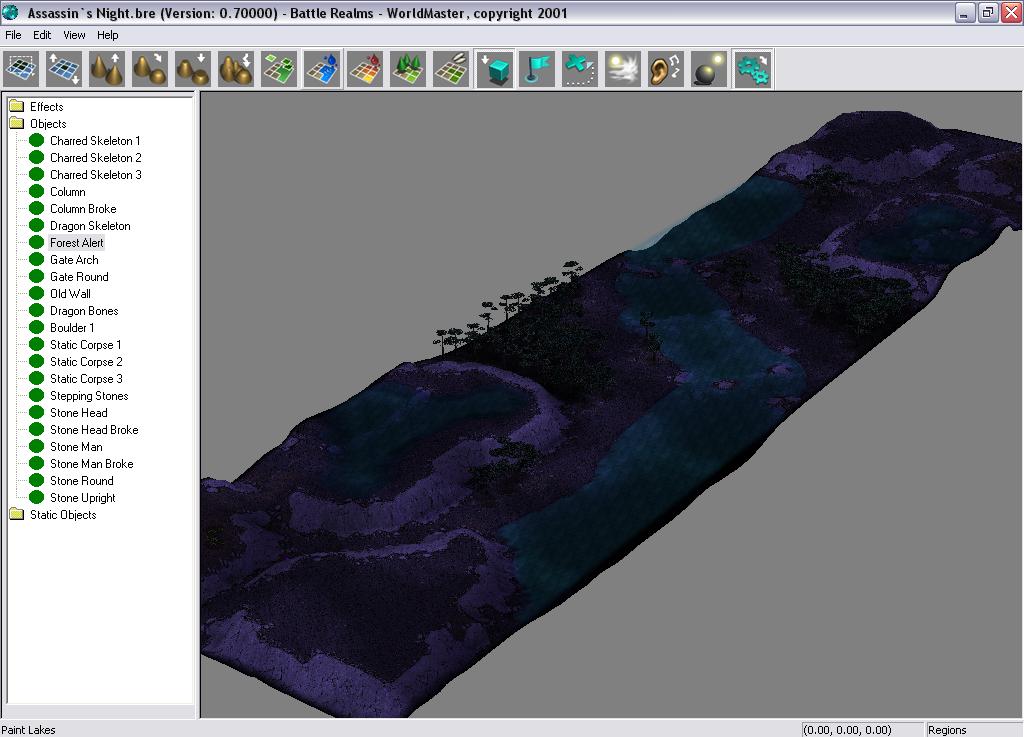Click the ear sound tool icon

666,69
